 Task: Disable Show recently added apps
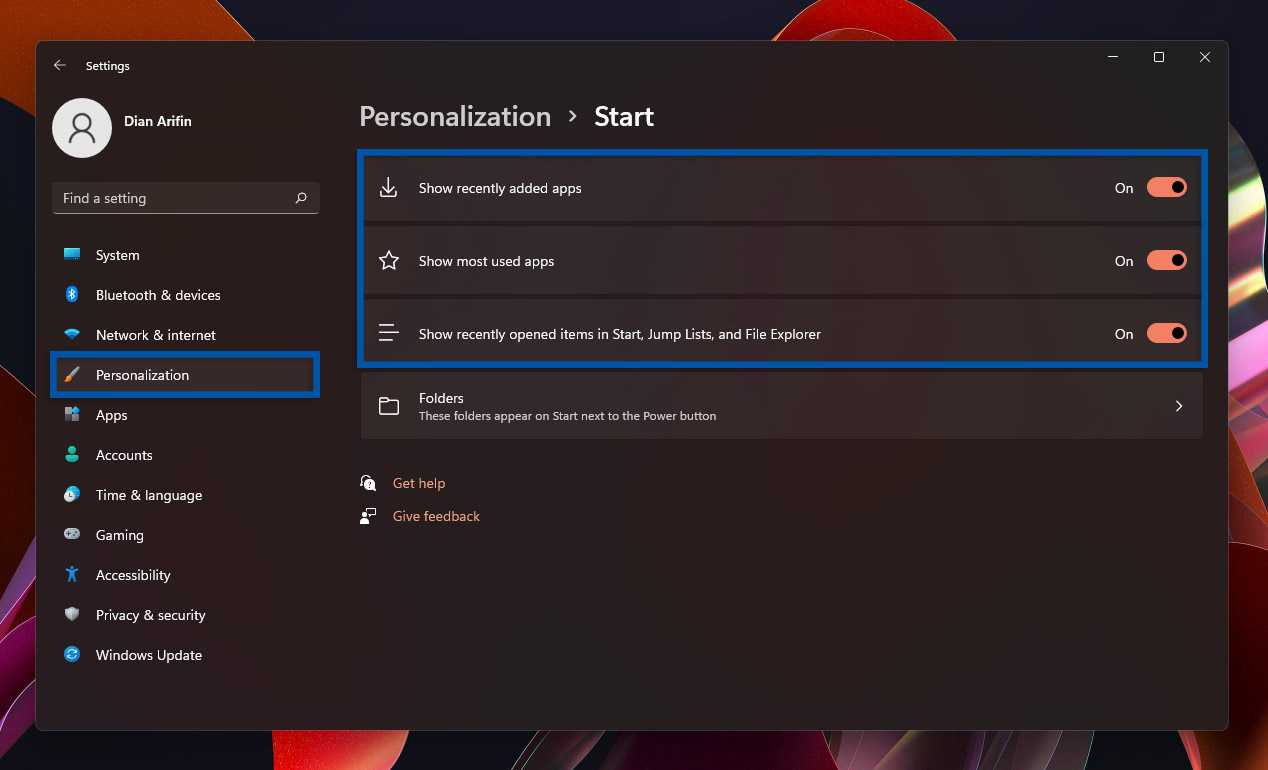coord(1167,187)
